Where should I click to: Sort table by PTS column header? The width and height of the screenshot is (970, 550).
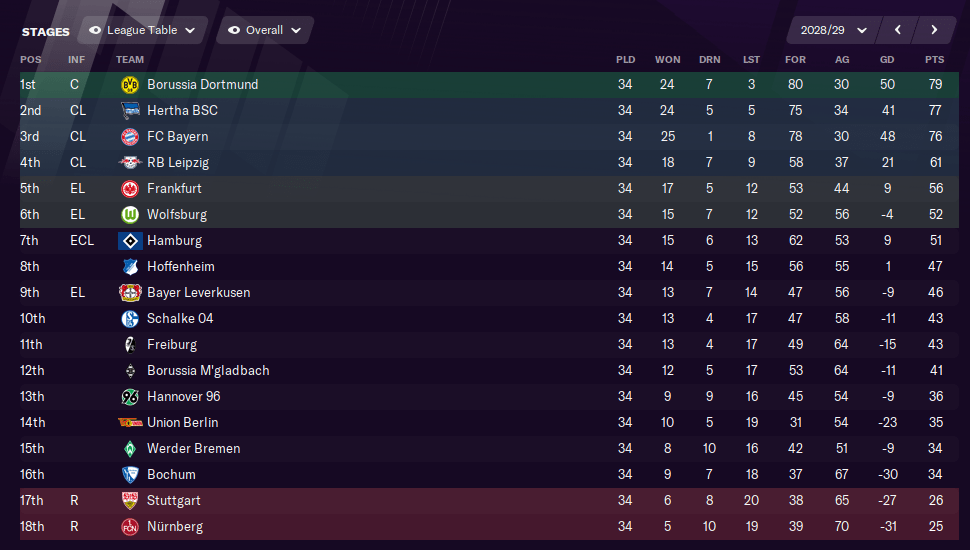click(934, 60)
